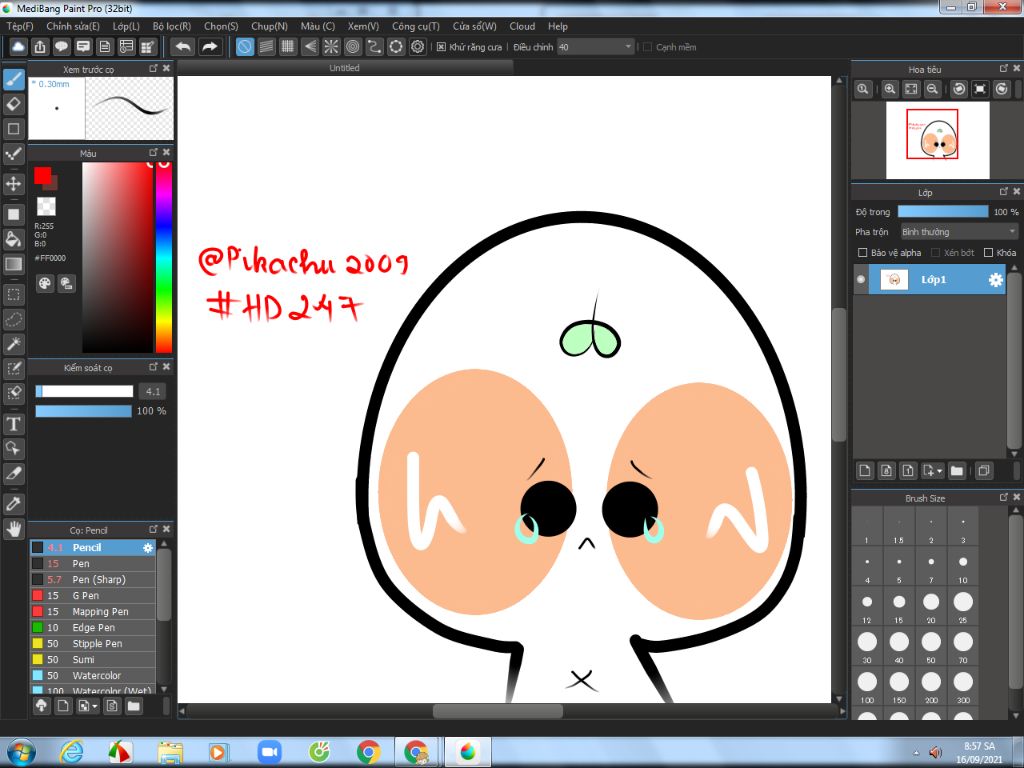Click the red foreground color swatch
Screen dimensions: 1024x768
[x=42, y=175]
